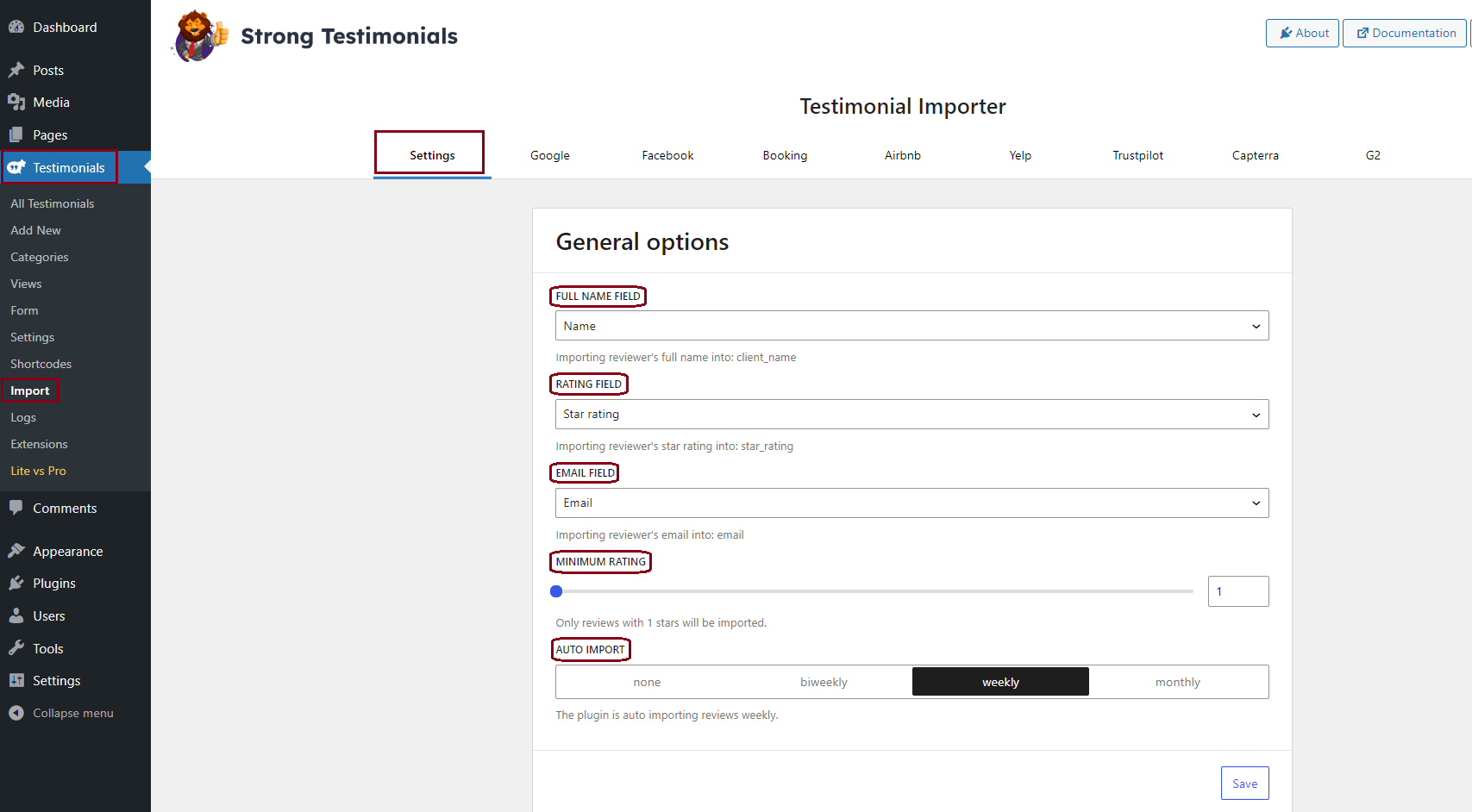Click 'Importing reviewer's full name into: client_name' text
Image resolution: width=1472 pixels, height=812 pixels.
676,357
